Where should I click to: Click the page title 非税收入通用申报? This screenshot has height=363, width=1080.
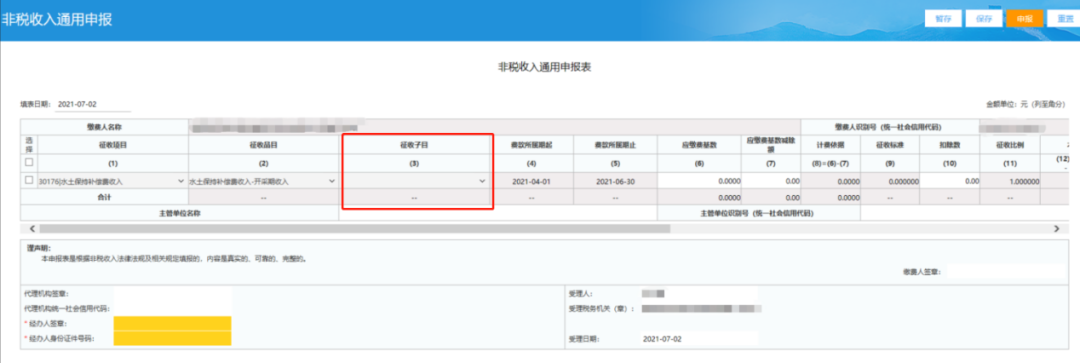click(x=56, y=19)
